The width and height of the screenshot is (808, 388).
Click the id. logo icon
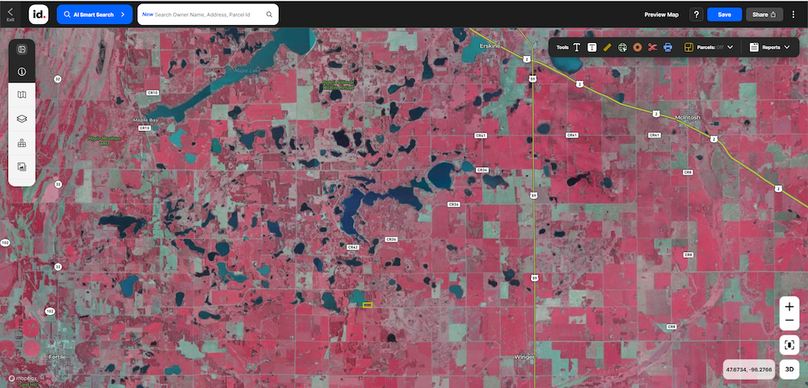pyautogui.click(x=39, y=14)
